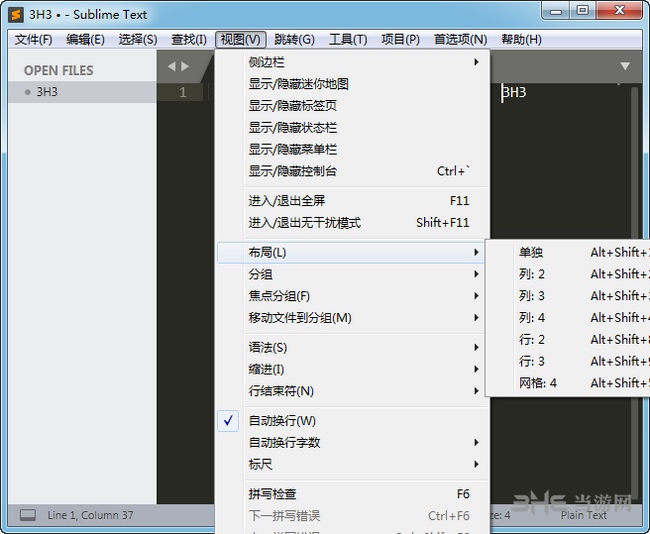
Task: Choose the 单独 single layout
Action: pyautogui.click(x=569, y=252)
